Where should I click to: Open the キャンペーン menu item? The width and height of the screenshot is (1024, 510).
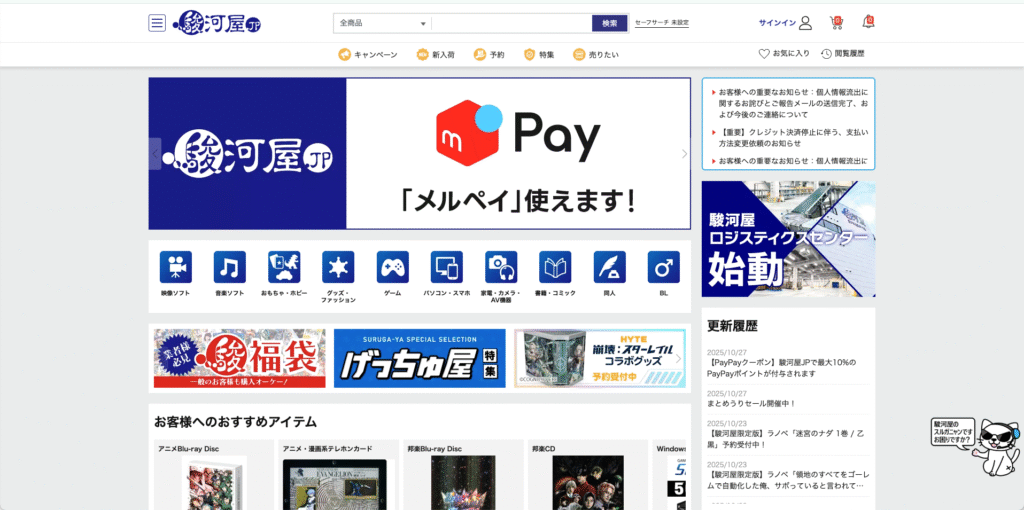[x=368, y=55]
